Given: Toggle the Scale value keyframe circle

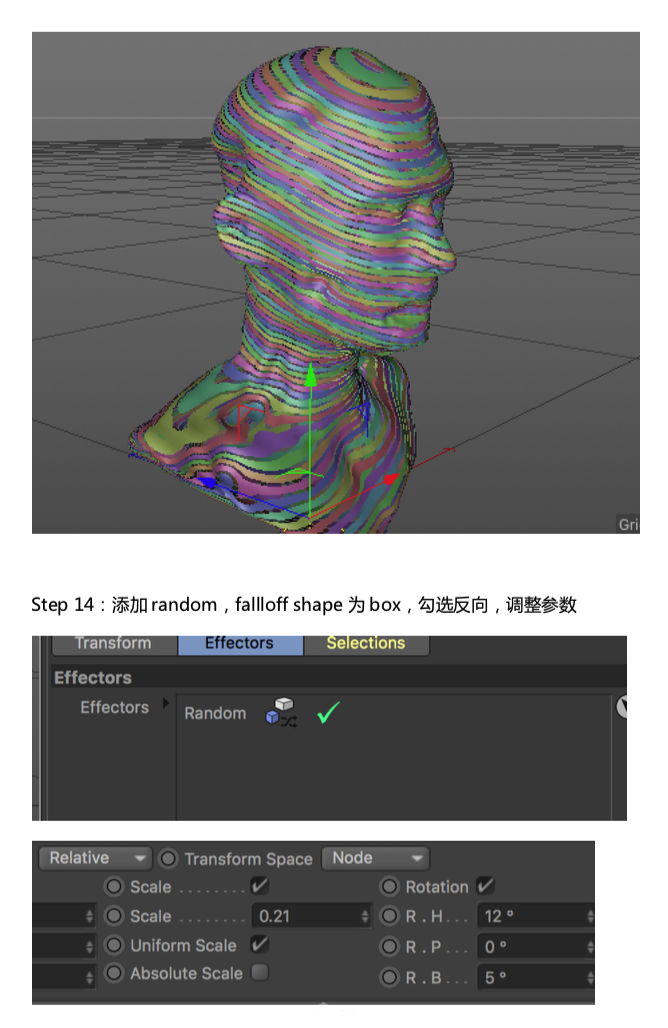Looking at the screenshot, I should pyautogui.click(x=114, y=916).
